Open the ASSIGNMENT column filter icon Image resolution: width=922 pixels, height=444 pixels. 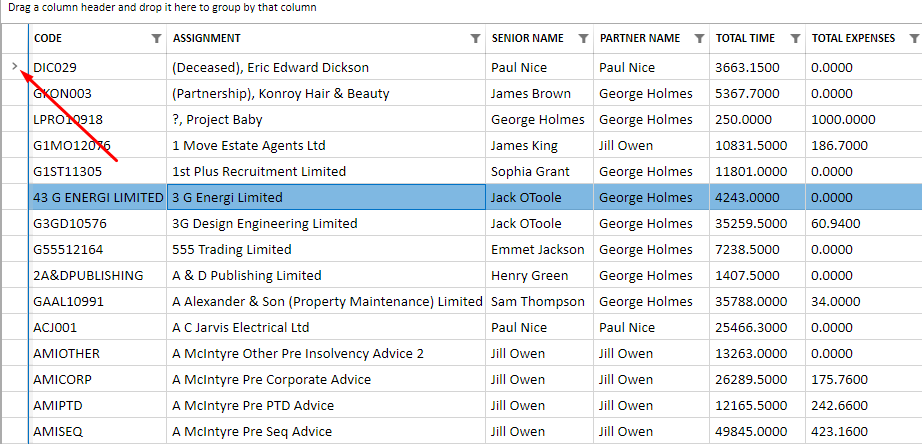pos(475,39)
